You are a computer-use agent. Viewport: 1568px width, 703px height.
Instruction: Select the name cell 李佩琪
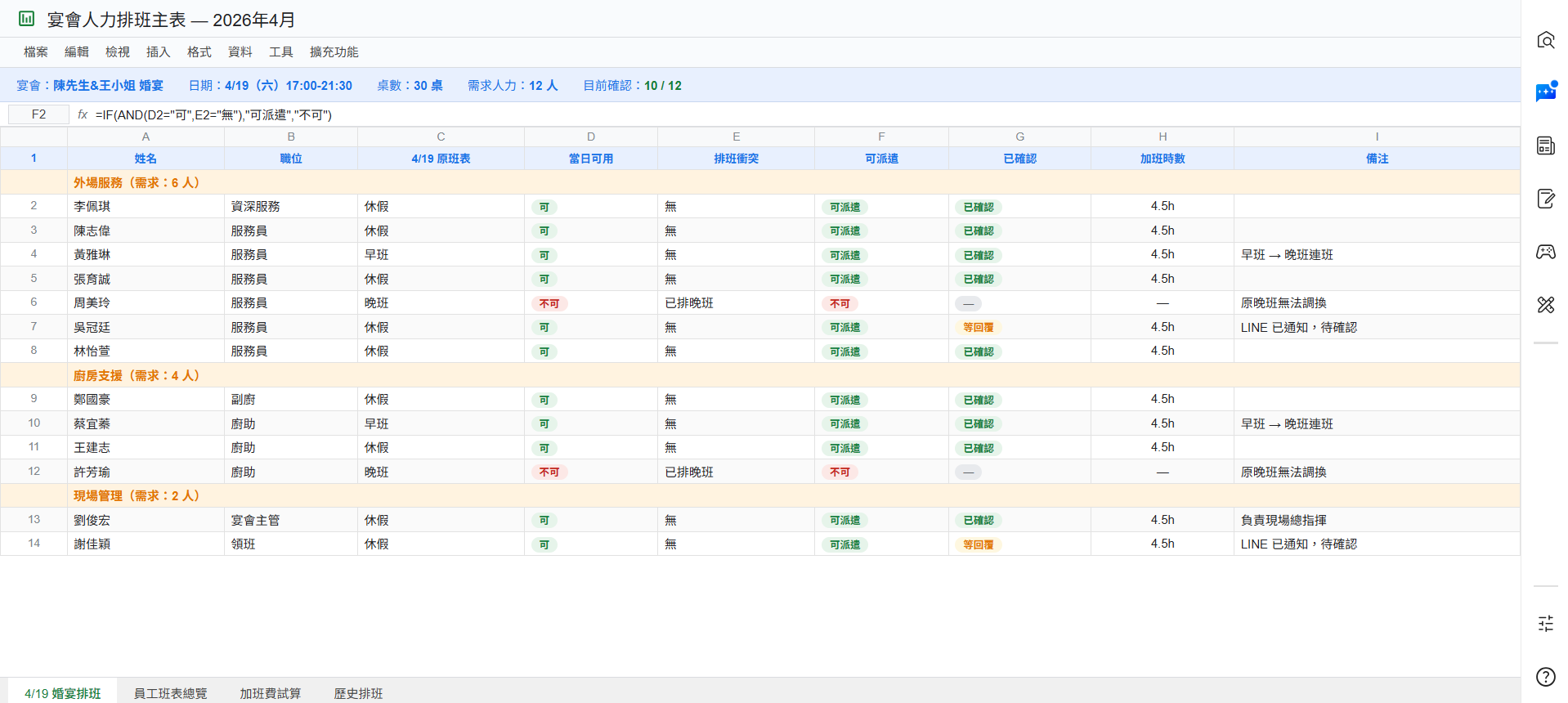[146, 206]
